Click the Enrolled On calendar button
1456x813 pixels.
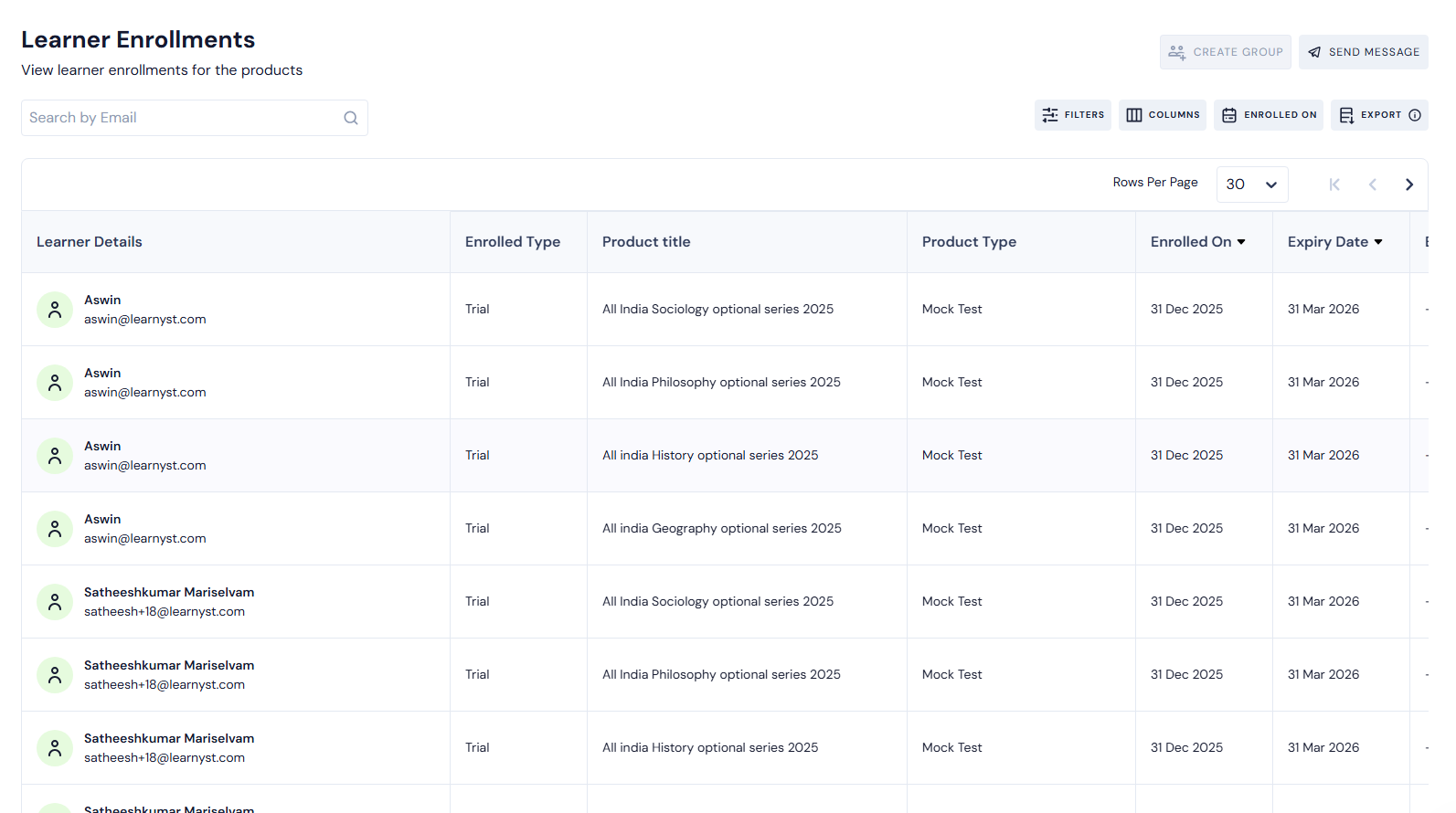click(x=1269, y=115)
